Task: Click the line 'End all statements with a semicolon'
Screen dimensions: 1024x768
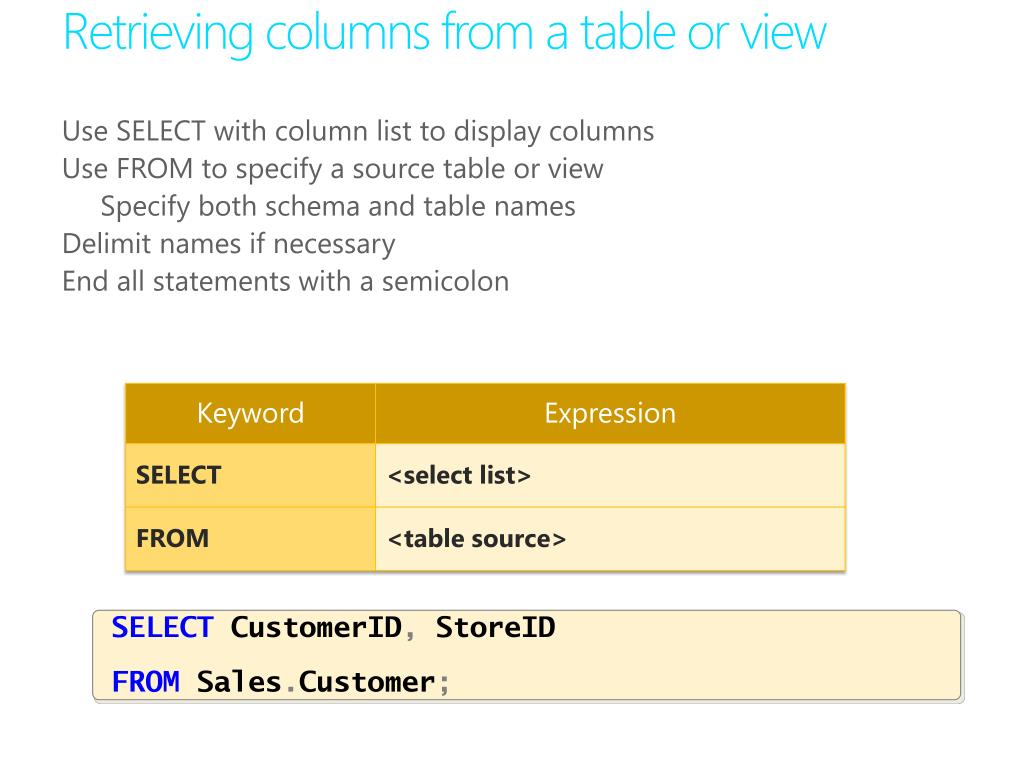Action: pos(285,282)
